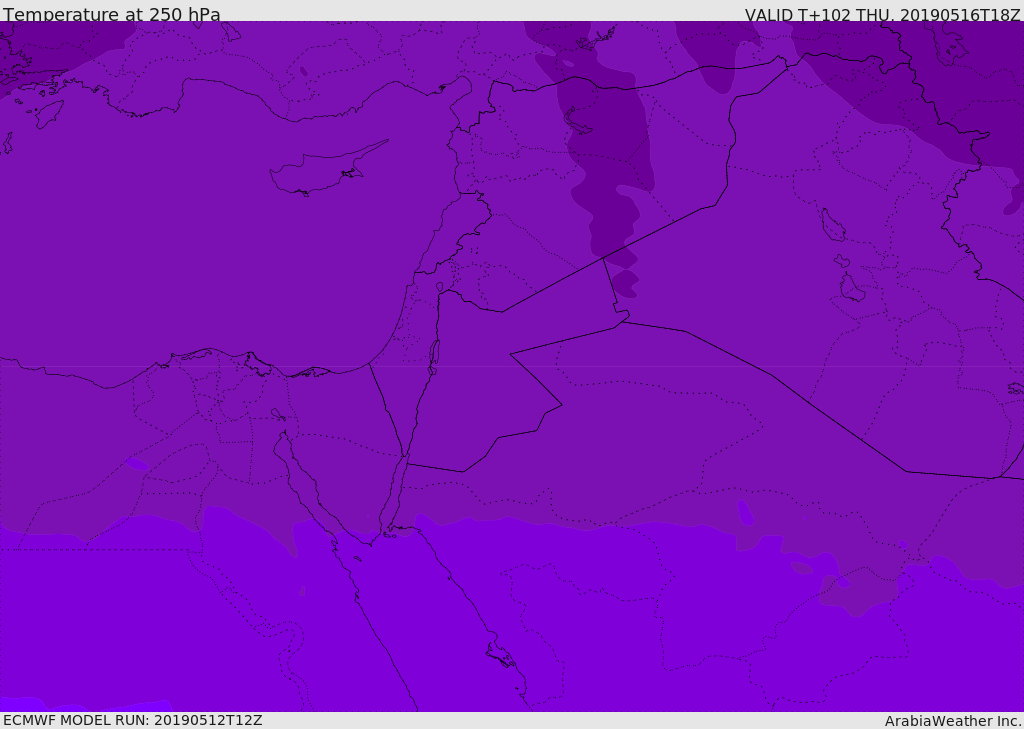The image size is (1024, 729).
Task: Click the 'ArabiaWeather Inc.' credit text
Action: tap(953, 721)
